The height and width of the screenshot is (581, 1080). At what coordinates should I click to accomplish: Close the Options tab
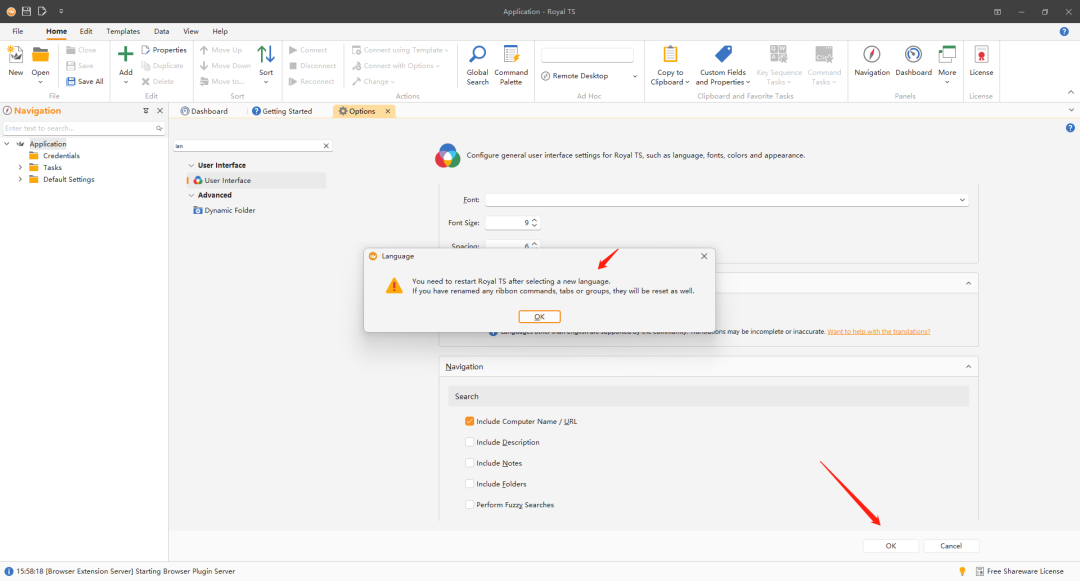(388, 112)
